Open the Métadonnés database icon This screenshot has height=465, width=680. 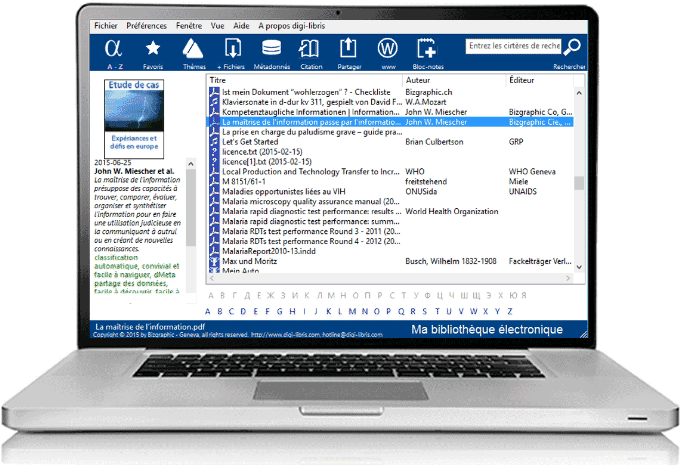tap(271, 48)
